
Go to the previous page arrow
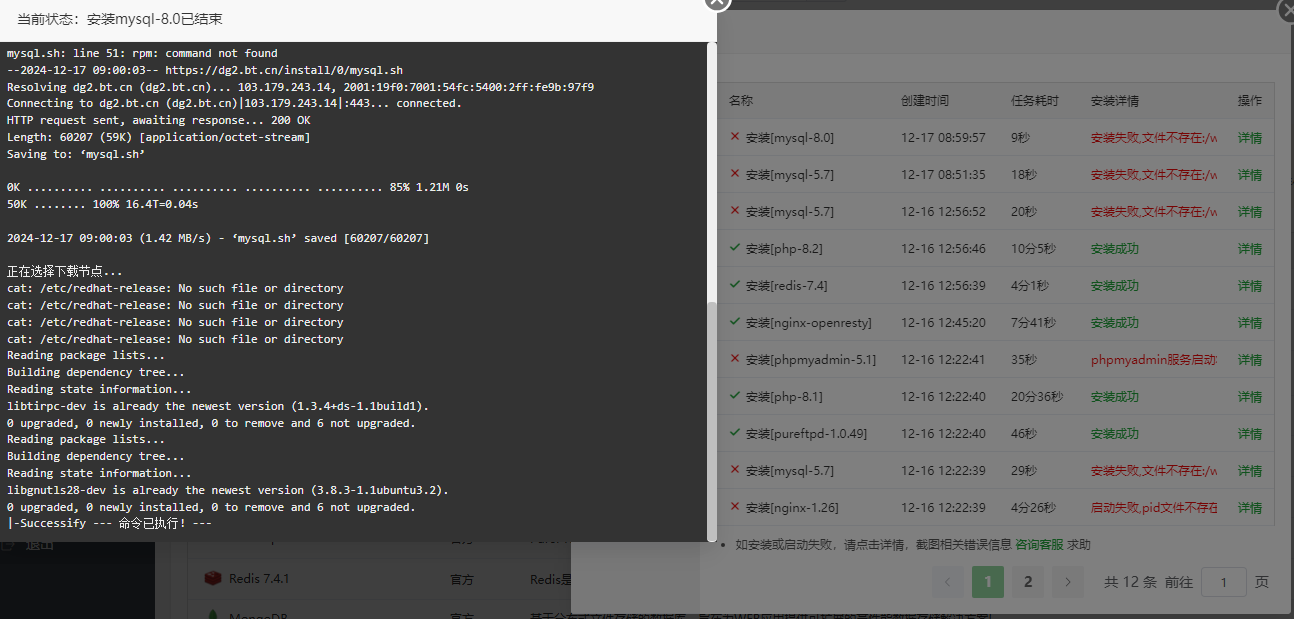coord(948,582)
